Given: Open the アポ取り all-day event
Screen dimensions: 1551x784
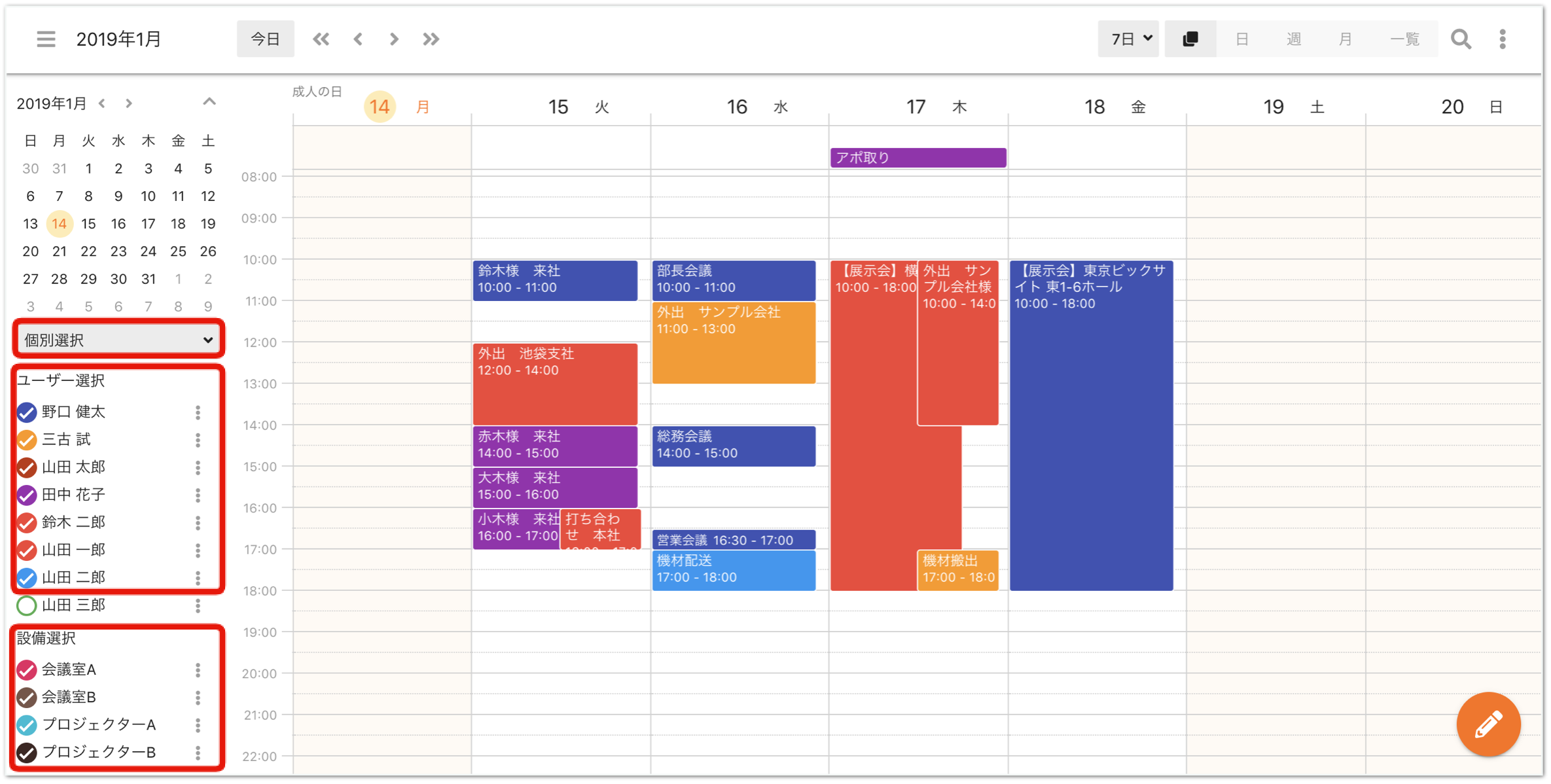Looking at the screenshot, I should click(918, 158).
